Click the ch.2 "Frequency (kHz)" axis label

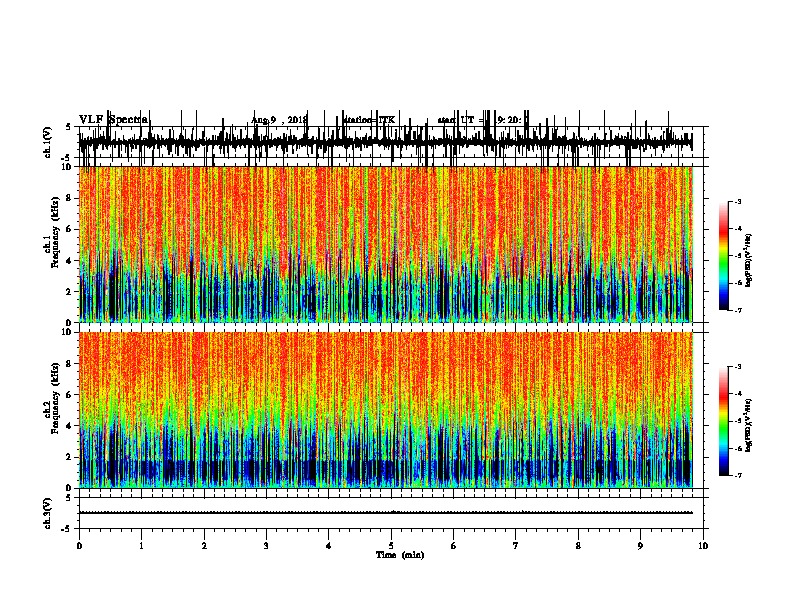(x=55, y=398)
